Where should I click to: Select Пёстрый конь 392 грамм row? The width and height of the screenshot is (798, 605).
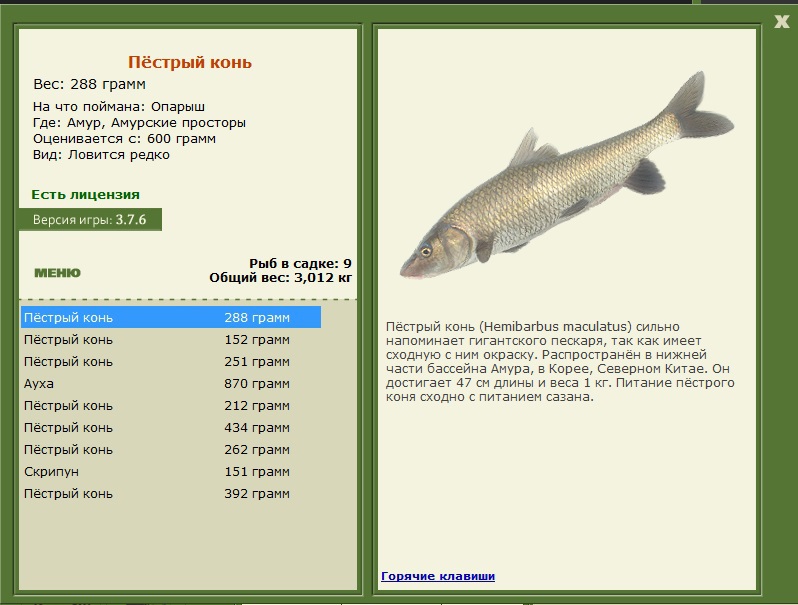tap(171, 494)
